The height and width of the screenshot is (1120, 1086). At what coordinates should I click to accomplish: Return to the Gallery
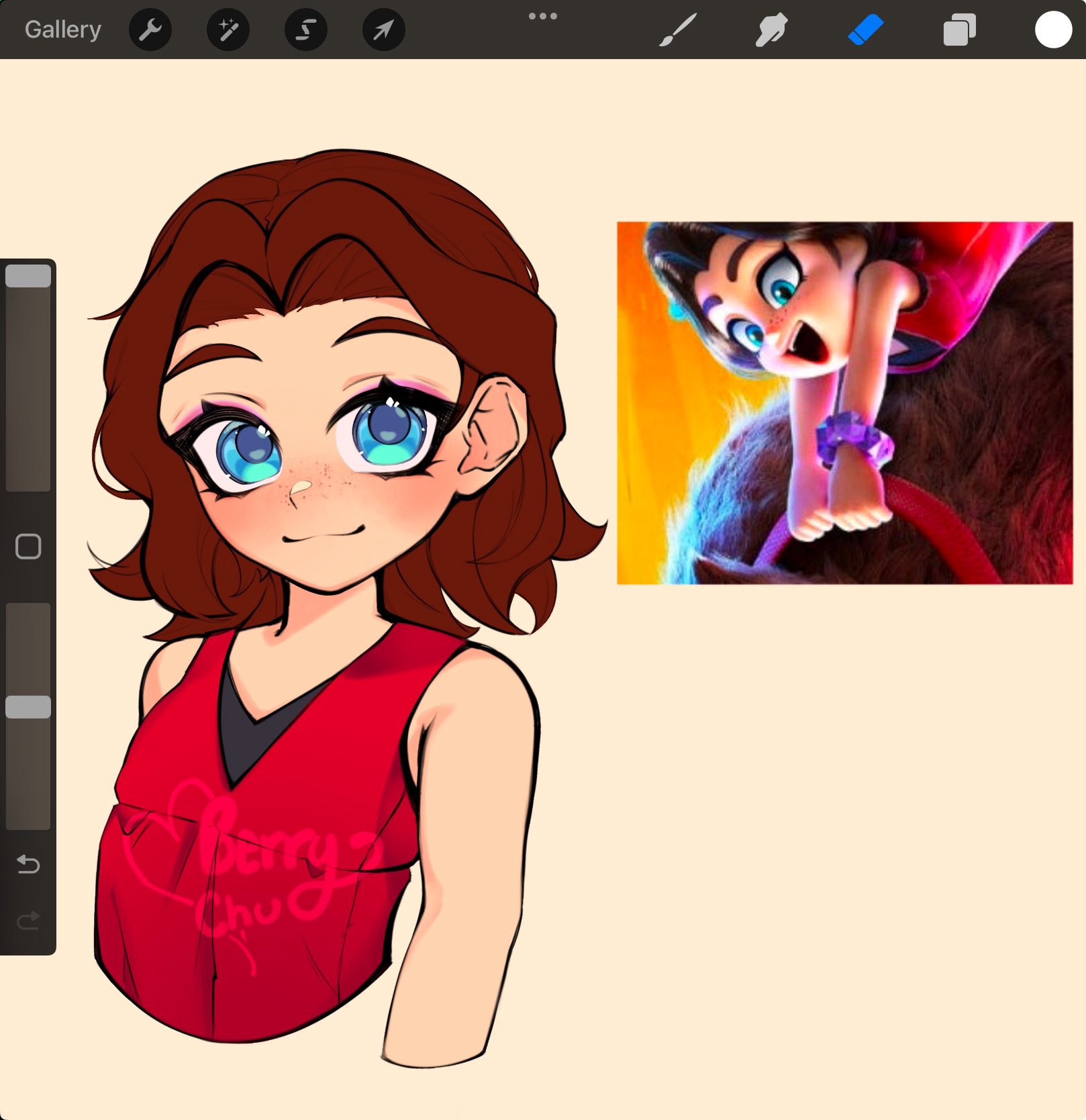tap(63, 30)
